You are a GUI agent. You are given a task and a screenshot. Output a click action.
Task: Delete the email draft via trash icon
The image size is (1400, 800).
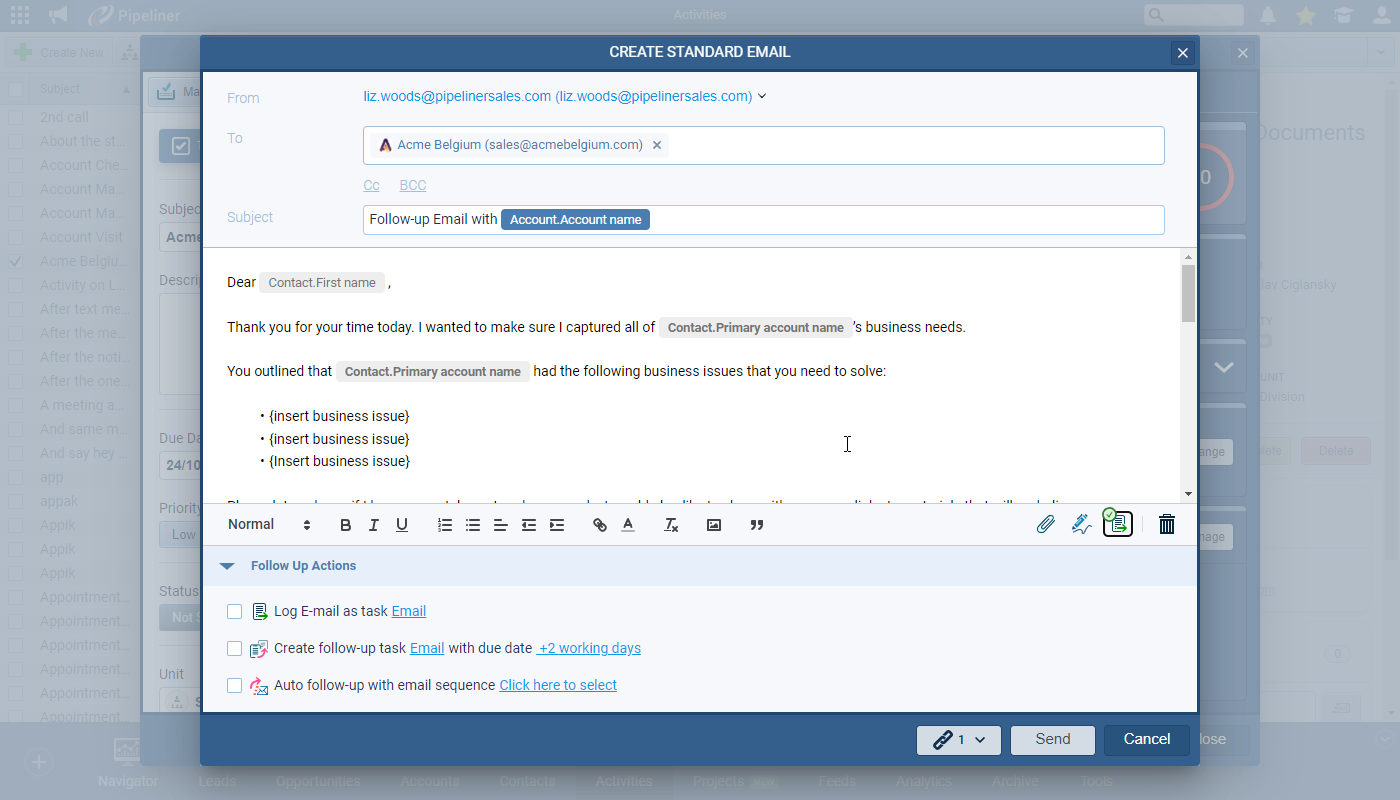click(x=1166, y=523)
